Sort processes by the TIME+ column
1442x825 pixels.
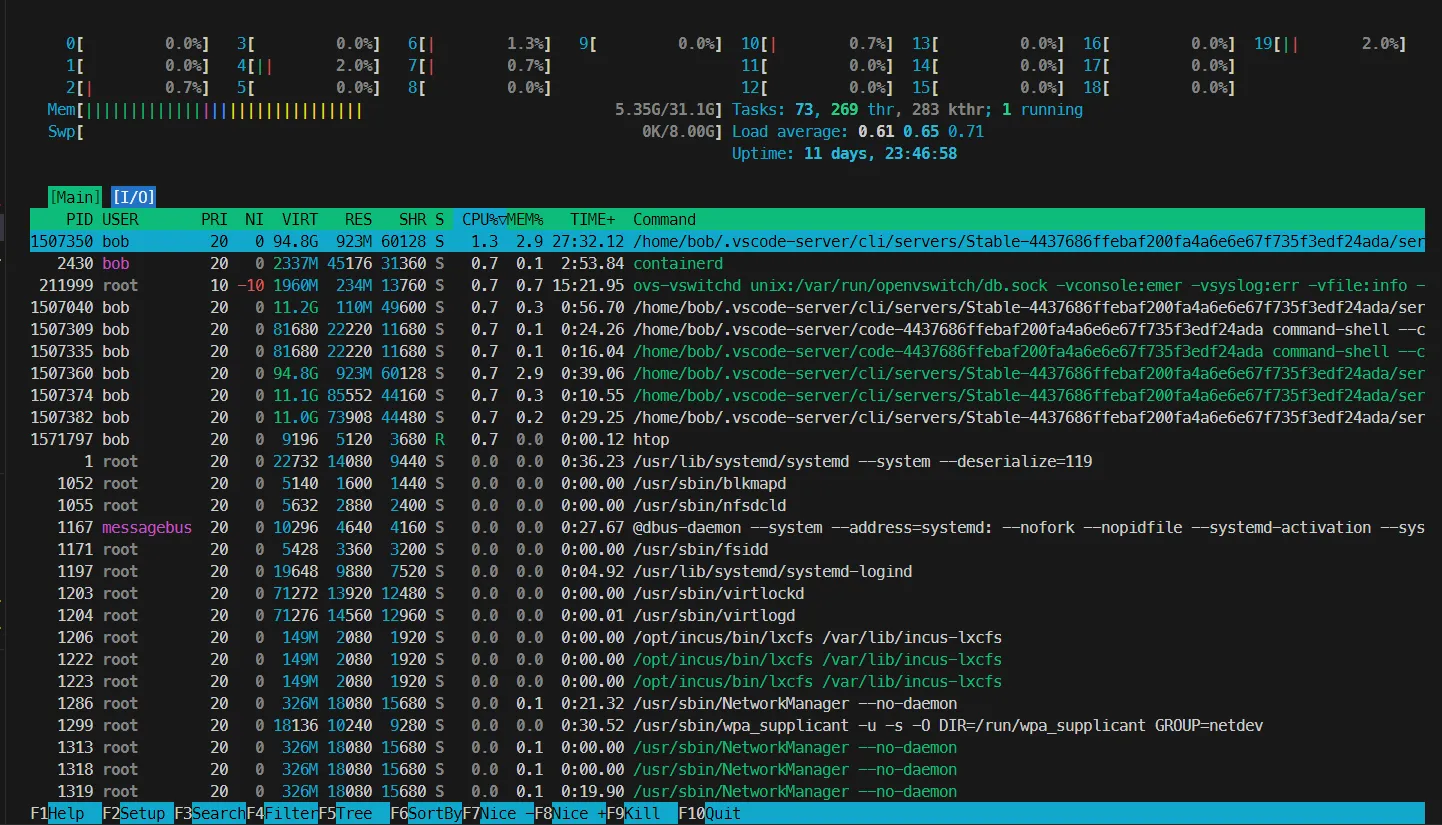[592, 219]
